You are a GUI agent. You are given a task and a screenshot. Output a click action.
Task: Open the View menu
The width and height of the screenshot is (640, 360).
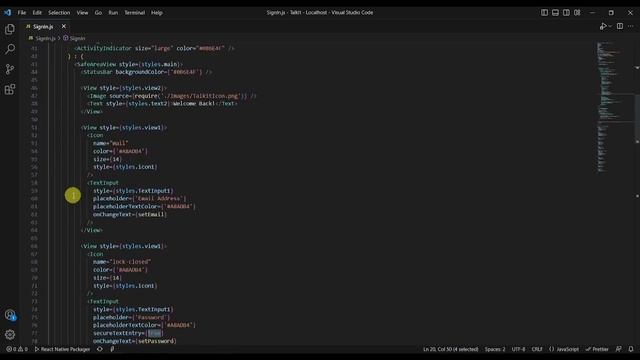point(82,13)
